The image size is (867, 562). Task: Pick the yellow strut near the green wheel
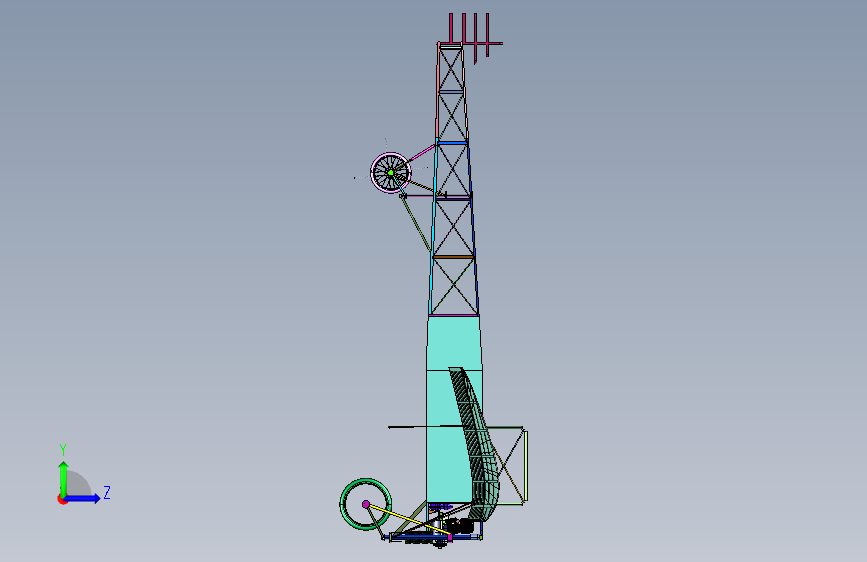[x=408, y=519]
